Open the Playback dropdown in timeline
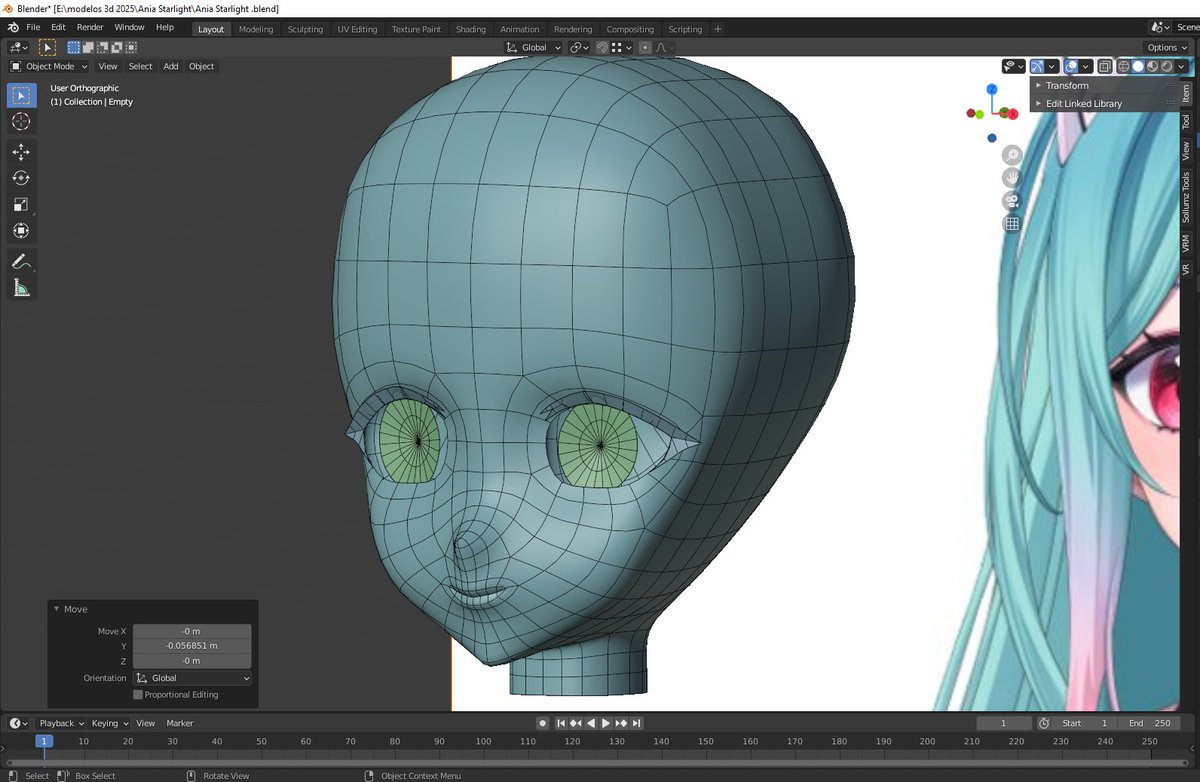Image resolution: width=1200 pixels, height=782 pixels. tap(61, 723)
